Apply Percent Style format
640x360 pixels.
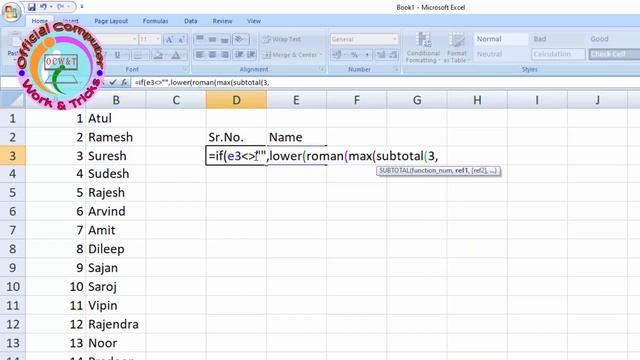click(354, 55)
